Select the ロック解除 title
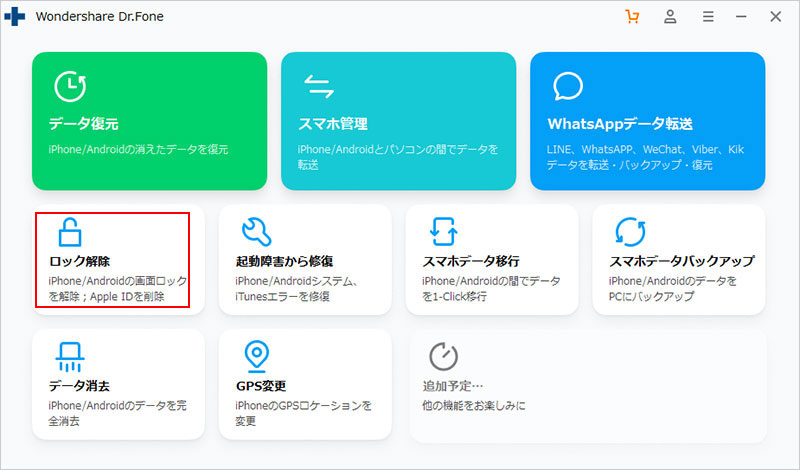 click(80, 261)
